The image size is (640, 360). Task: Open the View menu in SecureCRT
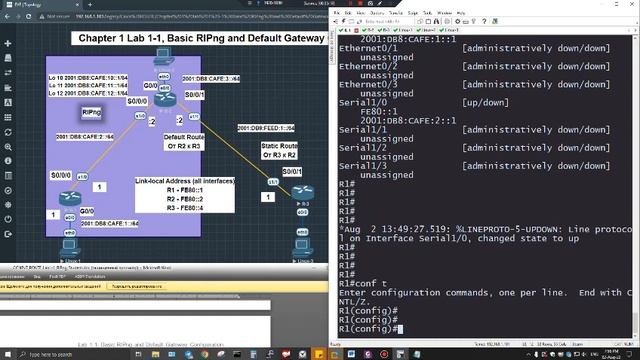(x=360, y=13)
